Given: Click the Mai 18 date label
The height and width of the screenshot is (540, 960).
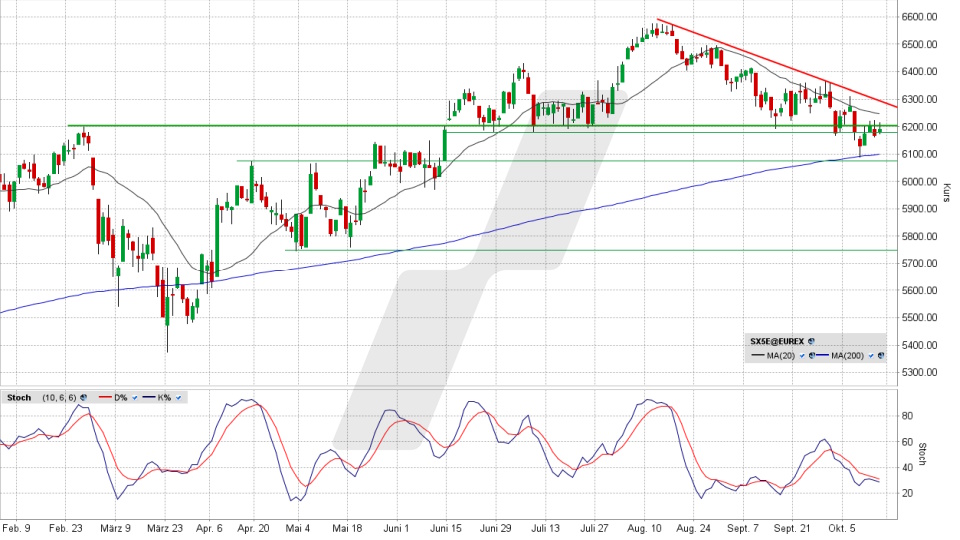Looking at the screenshot, I should coord(348,528).
